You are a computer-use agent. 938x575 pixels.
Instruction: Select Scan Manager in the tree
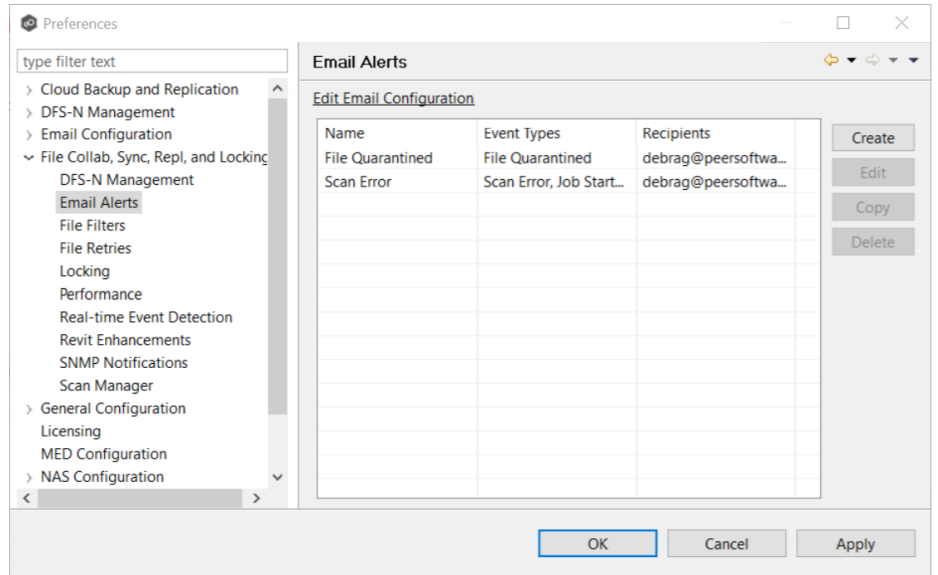106,386
